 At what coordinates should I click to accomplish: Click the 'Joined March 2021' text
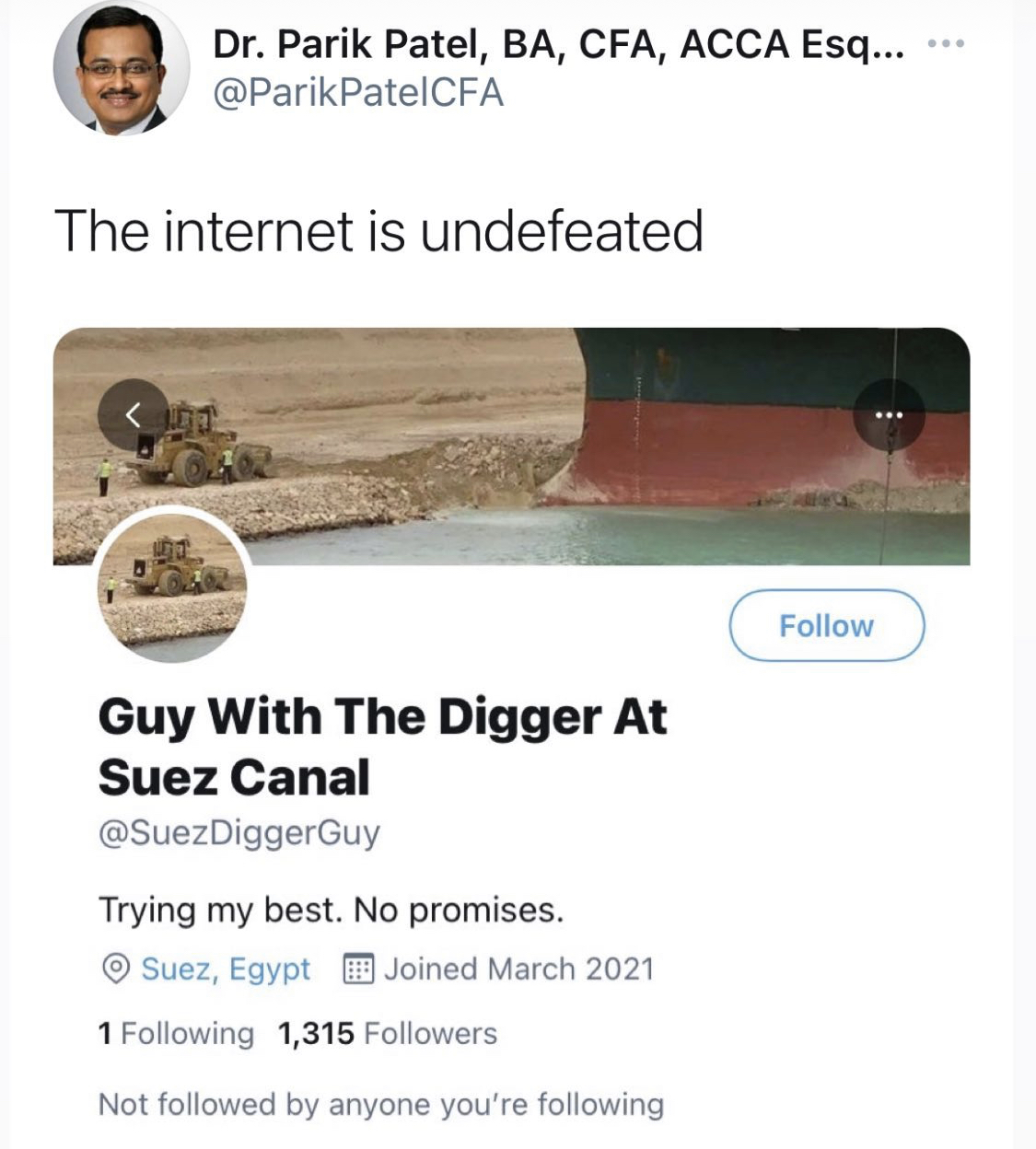point(518,969)
